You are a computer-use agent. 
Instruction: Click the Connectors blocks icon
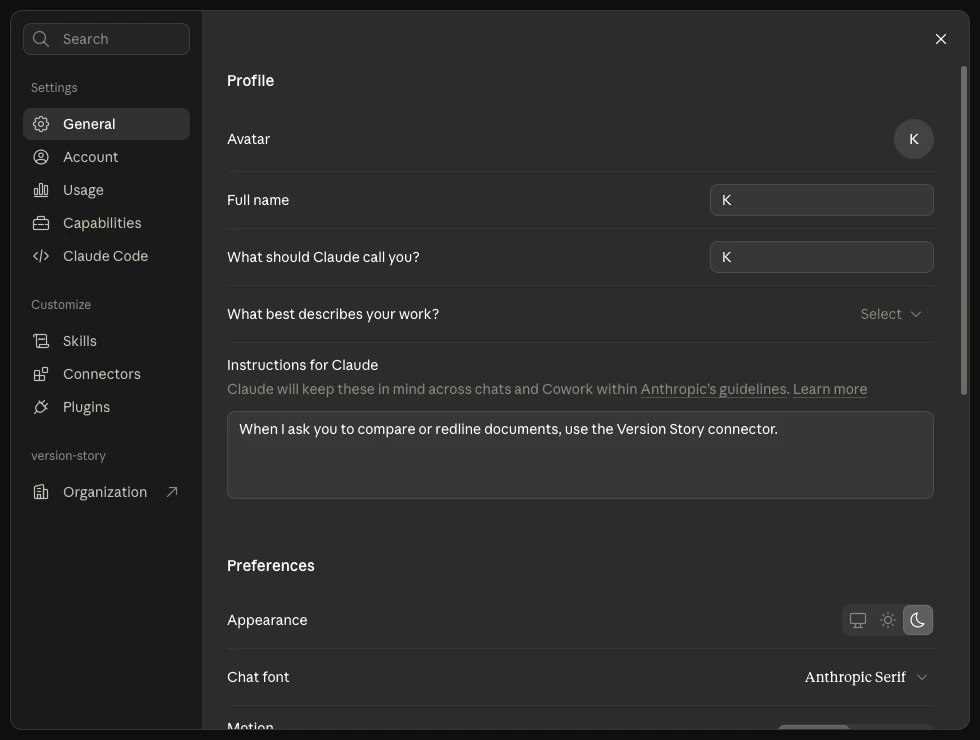pos(41,374)
